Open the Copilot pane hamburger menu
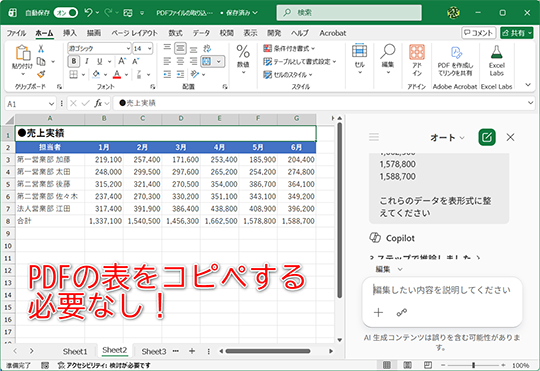 point(374,137)
